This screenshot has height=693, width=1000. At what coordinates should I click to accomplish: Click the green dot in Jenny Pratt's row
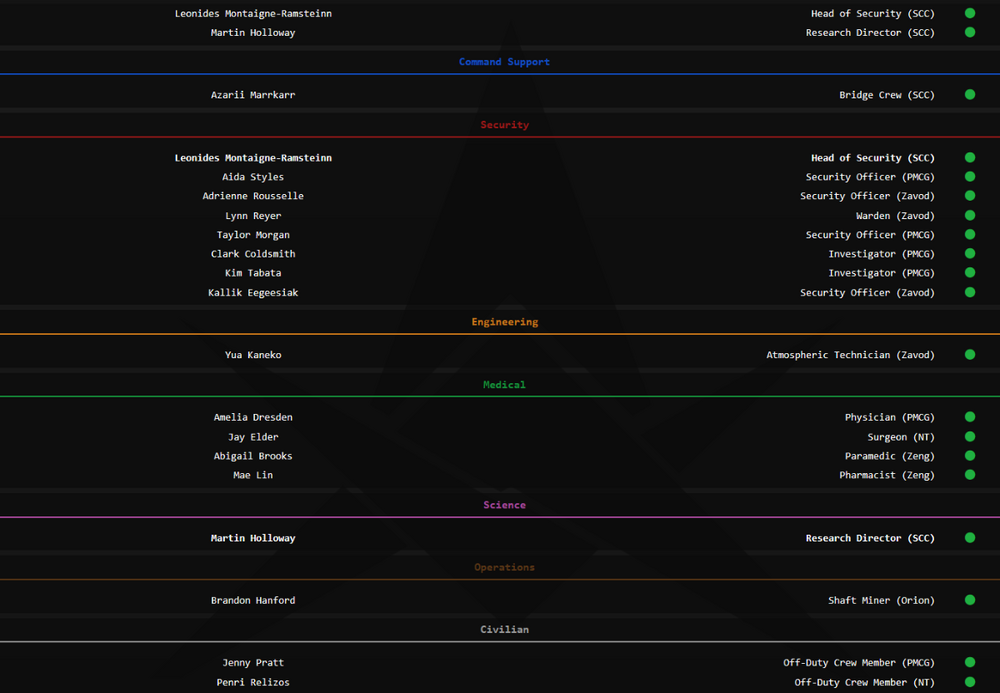pos(969,662)
